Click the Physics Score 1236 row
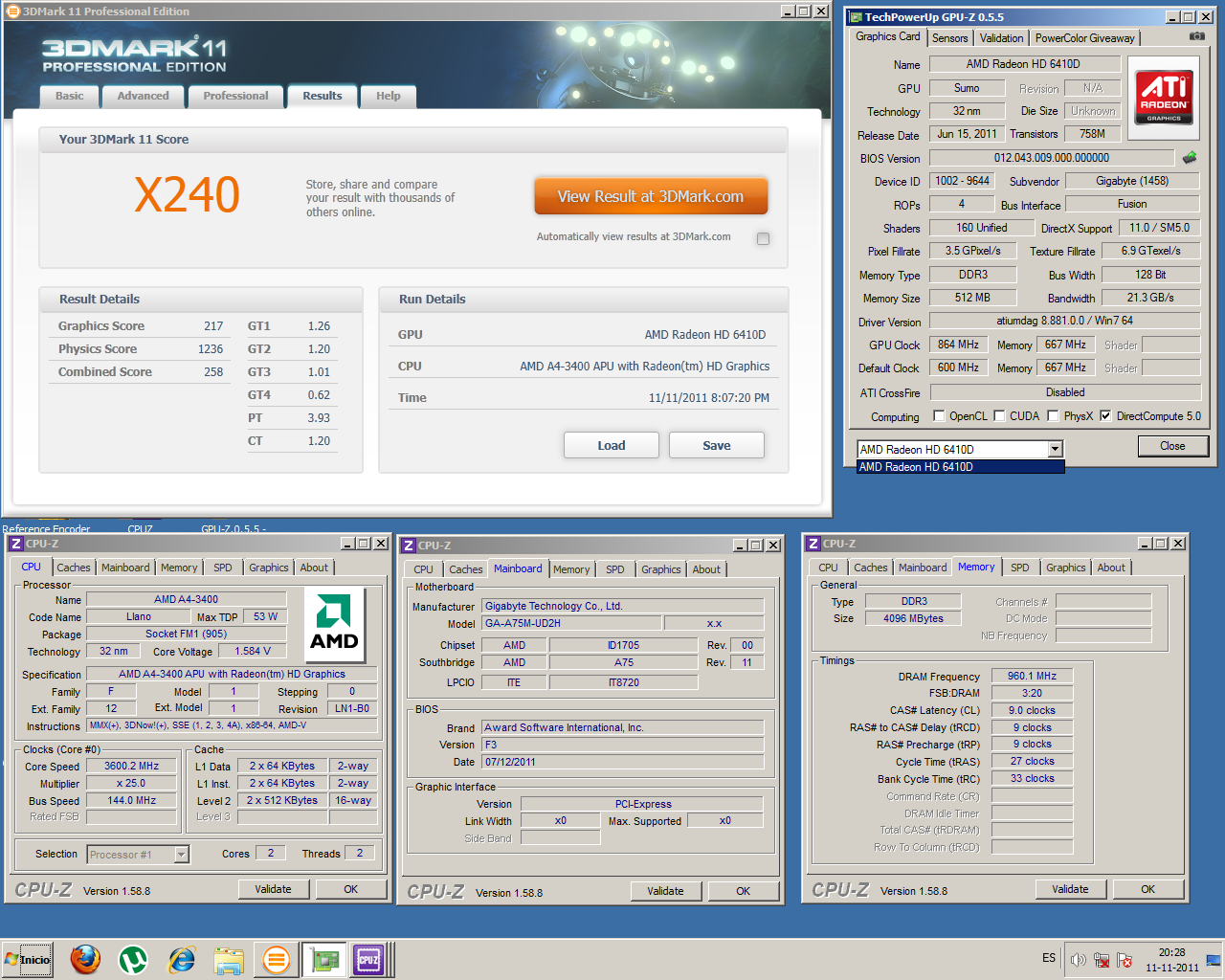The width and height of the screenshot is (1225, 980). pos(141,349)
